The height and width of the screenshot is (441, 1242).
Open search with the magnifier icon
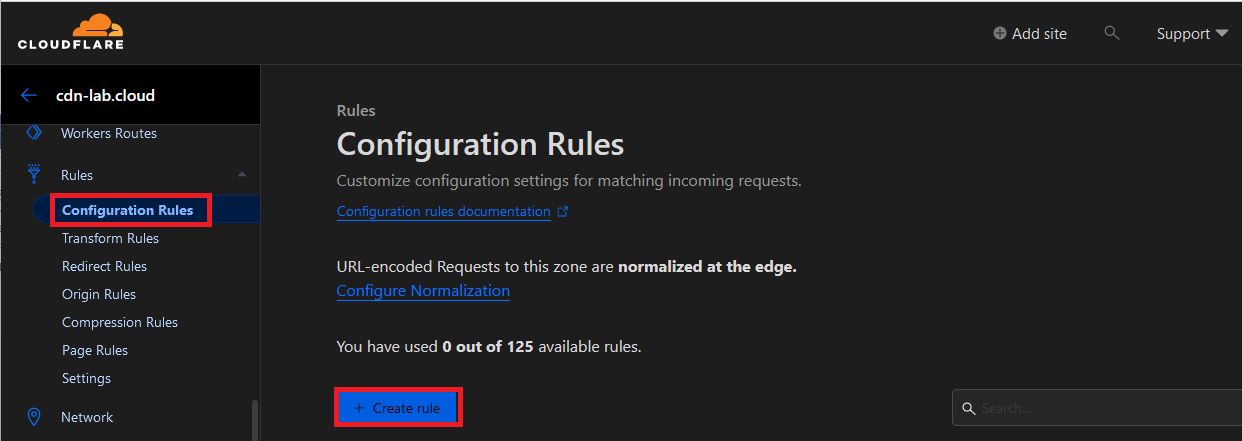coord(1111,33)
